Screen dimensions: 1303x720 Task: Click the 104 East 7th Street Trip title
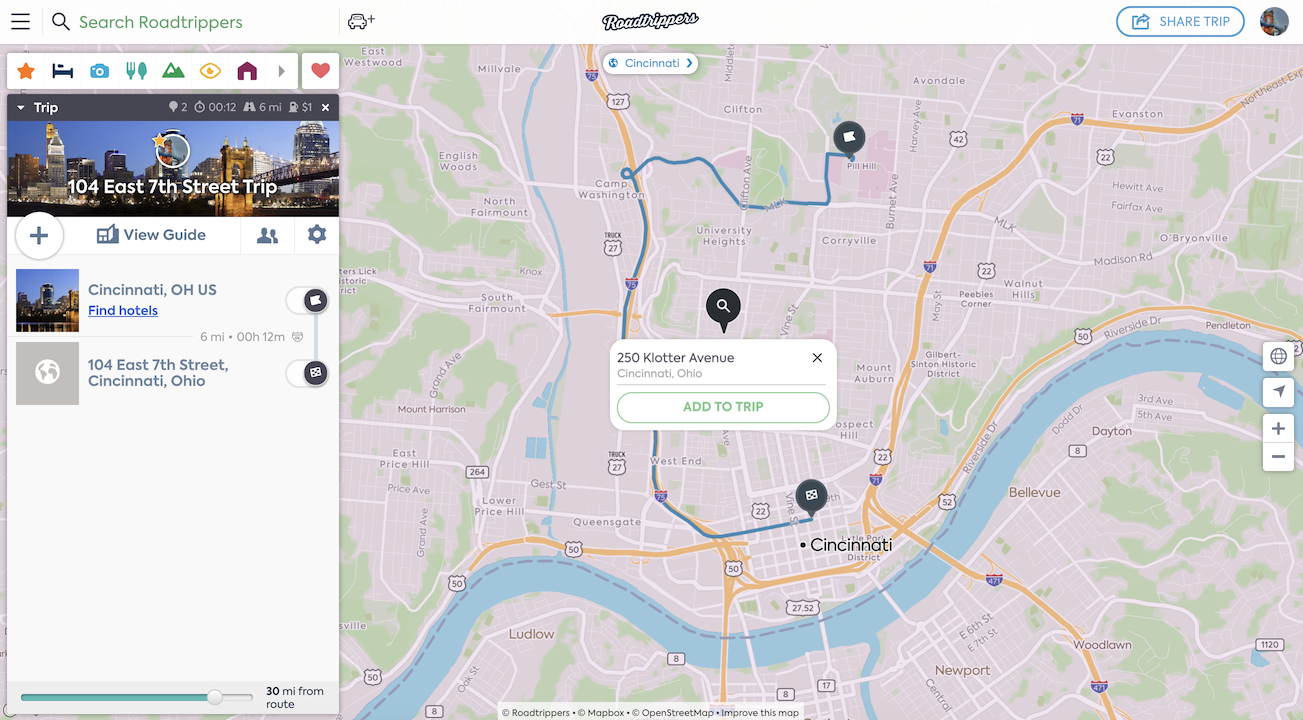(x=172, y=187)
